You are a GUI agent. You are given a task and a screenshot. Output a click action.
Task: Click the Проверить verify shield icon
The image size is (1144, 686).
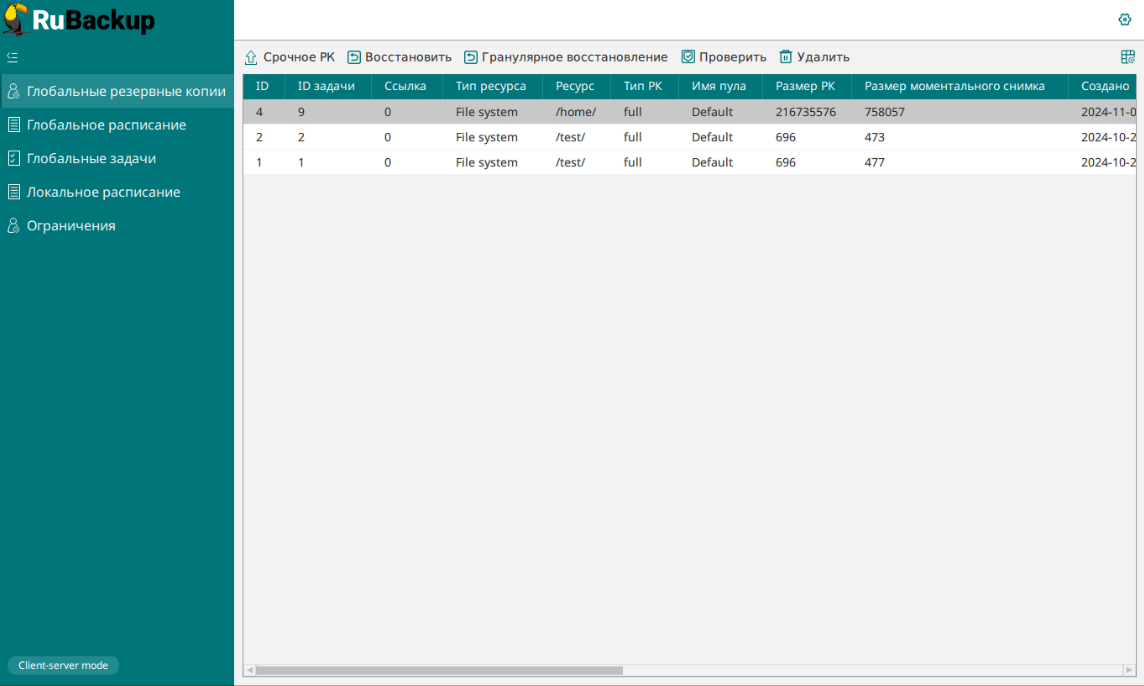coord(688,58)
